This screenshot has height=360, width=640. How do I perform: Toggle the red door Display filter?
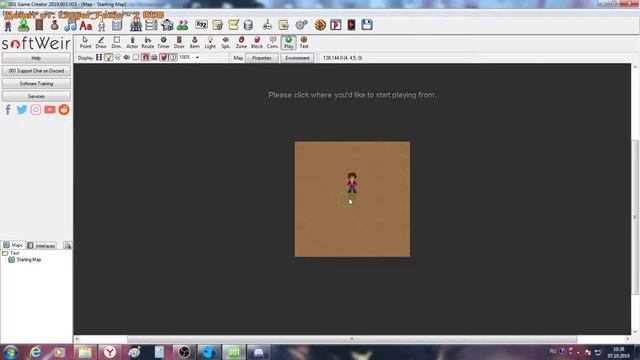(145, 58)
